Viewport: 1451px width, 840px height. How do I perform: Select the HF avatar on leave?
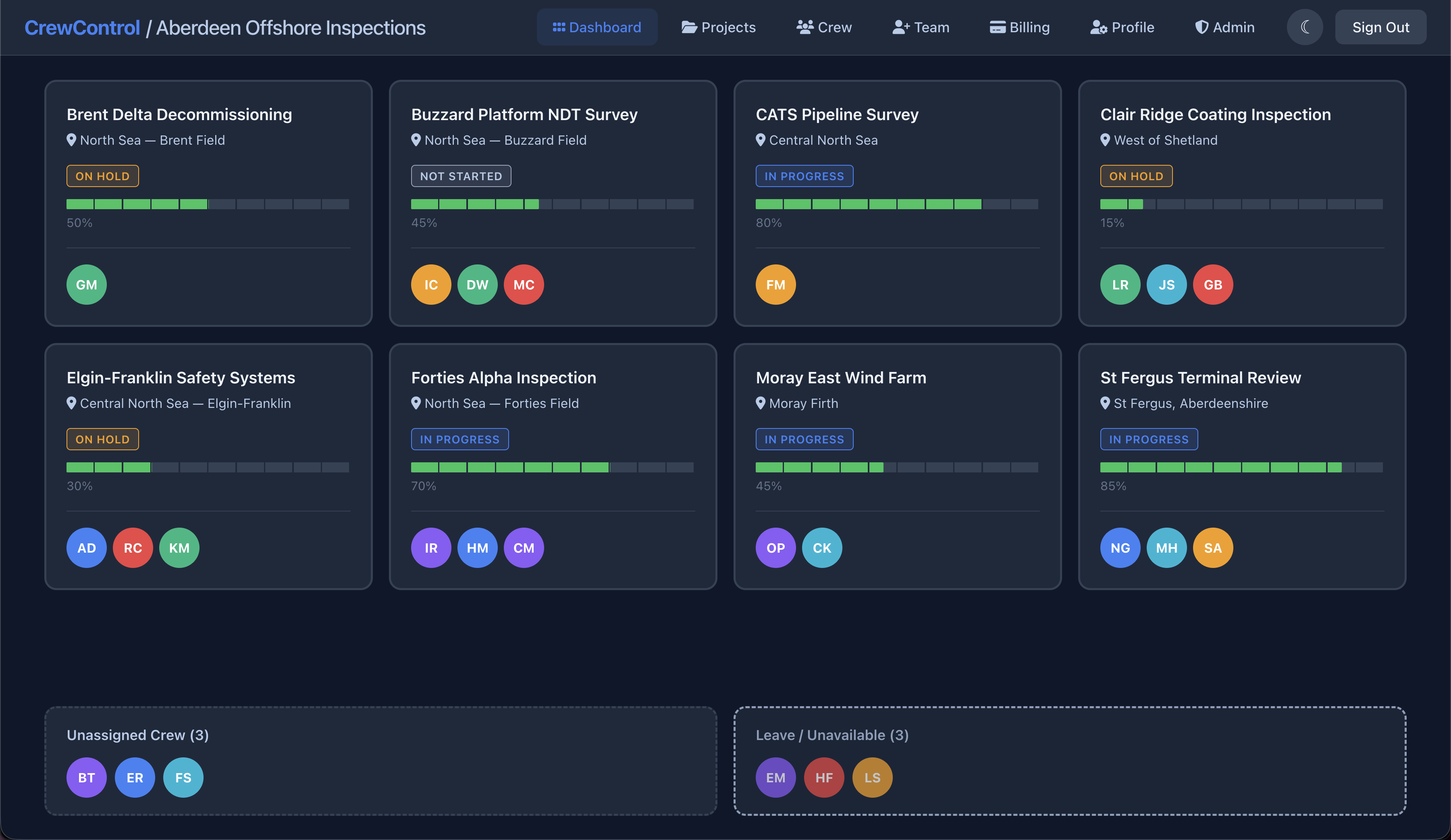(x=824, y=777)
